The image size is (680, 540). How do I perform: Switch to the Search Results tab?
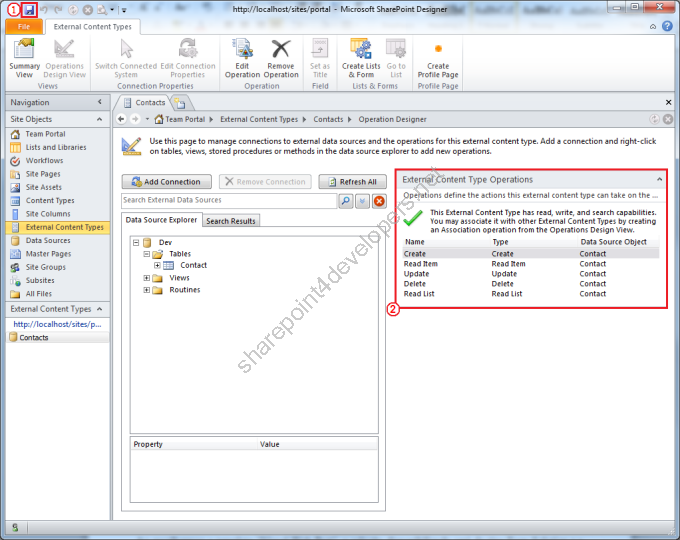[231, 221]
